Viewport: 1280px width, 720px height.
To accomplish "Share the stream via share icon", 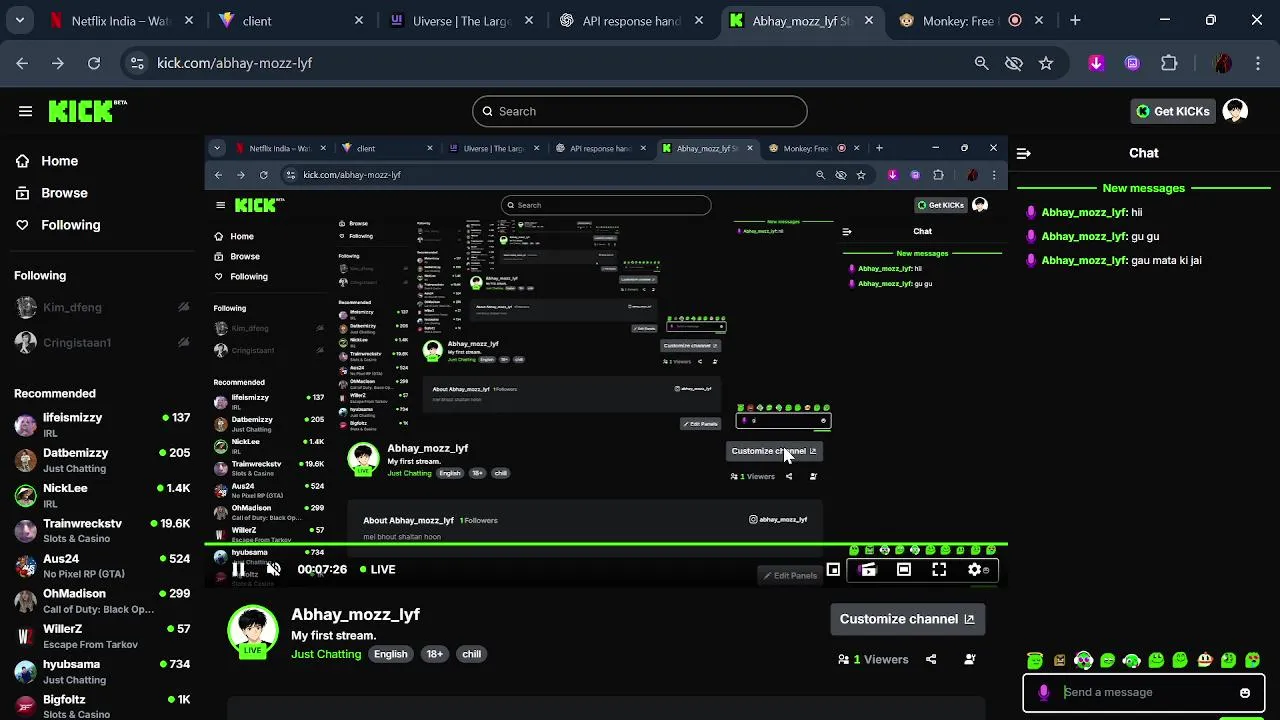I will point(931,659).
